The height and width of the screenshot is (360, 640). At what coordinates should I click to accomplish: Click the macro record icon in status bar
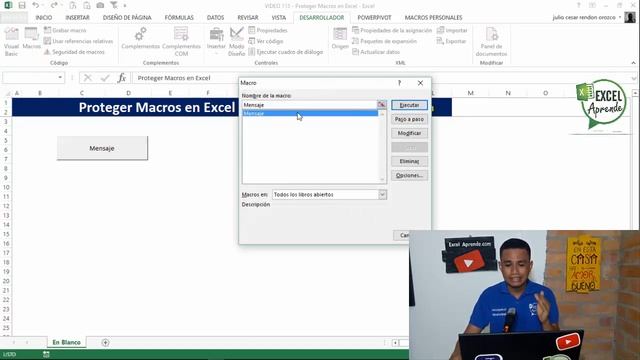[46, 354]
